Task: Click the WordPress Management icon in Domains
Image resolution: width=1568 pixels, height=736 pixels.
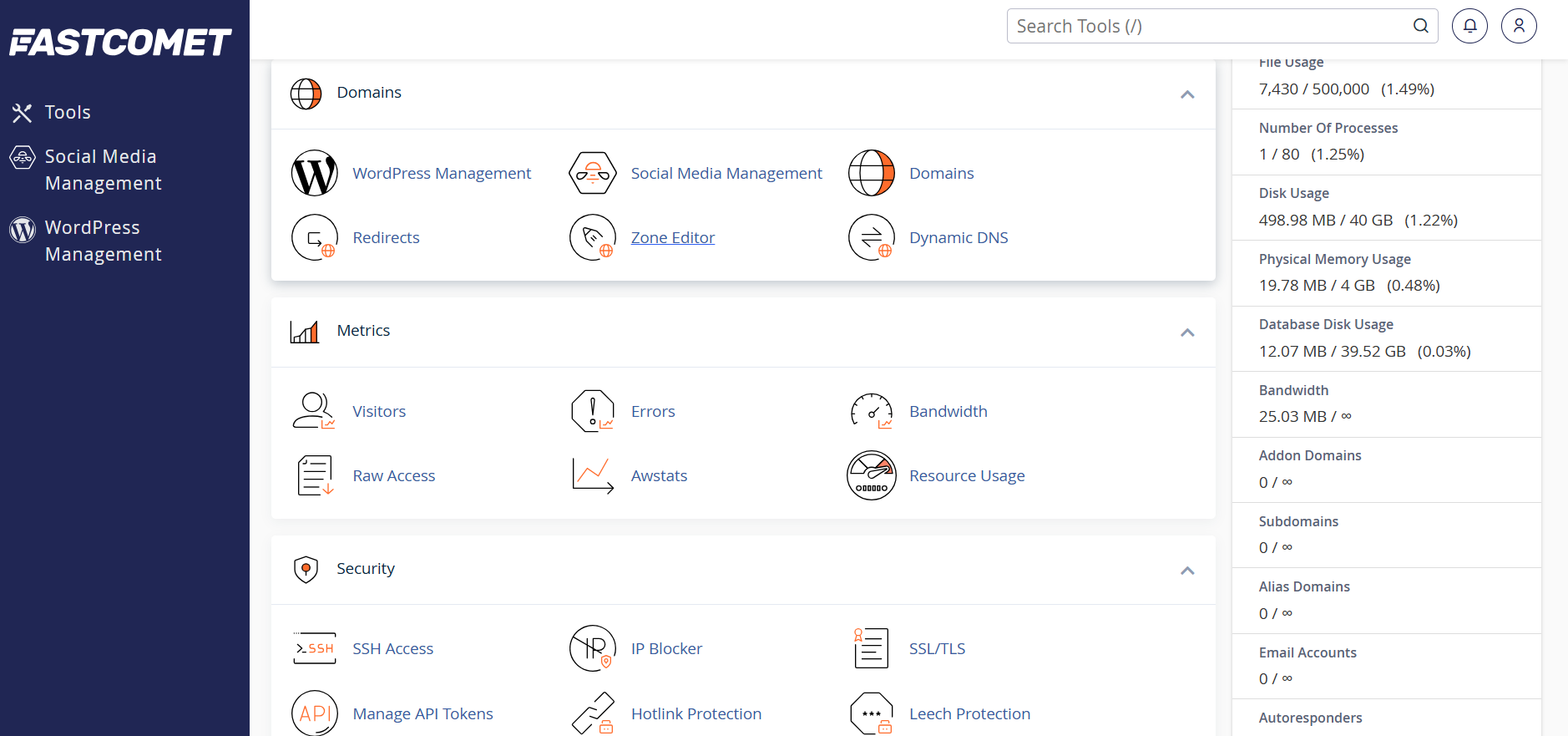Action: coord(315,173)
